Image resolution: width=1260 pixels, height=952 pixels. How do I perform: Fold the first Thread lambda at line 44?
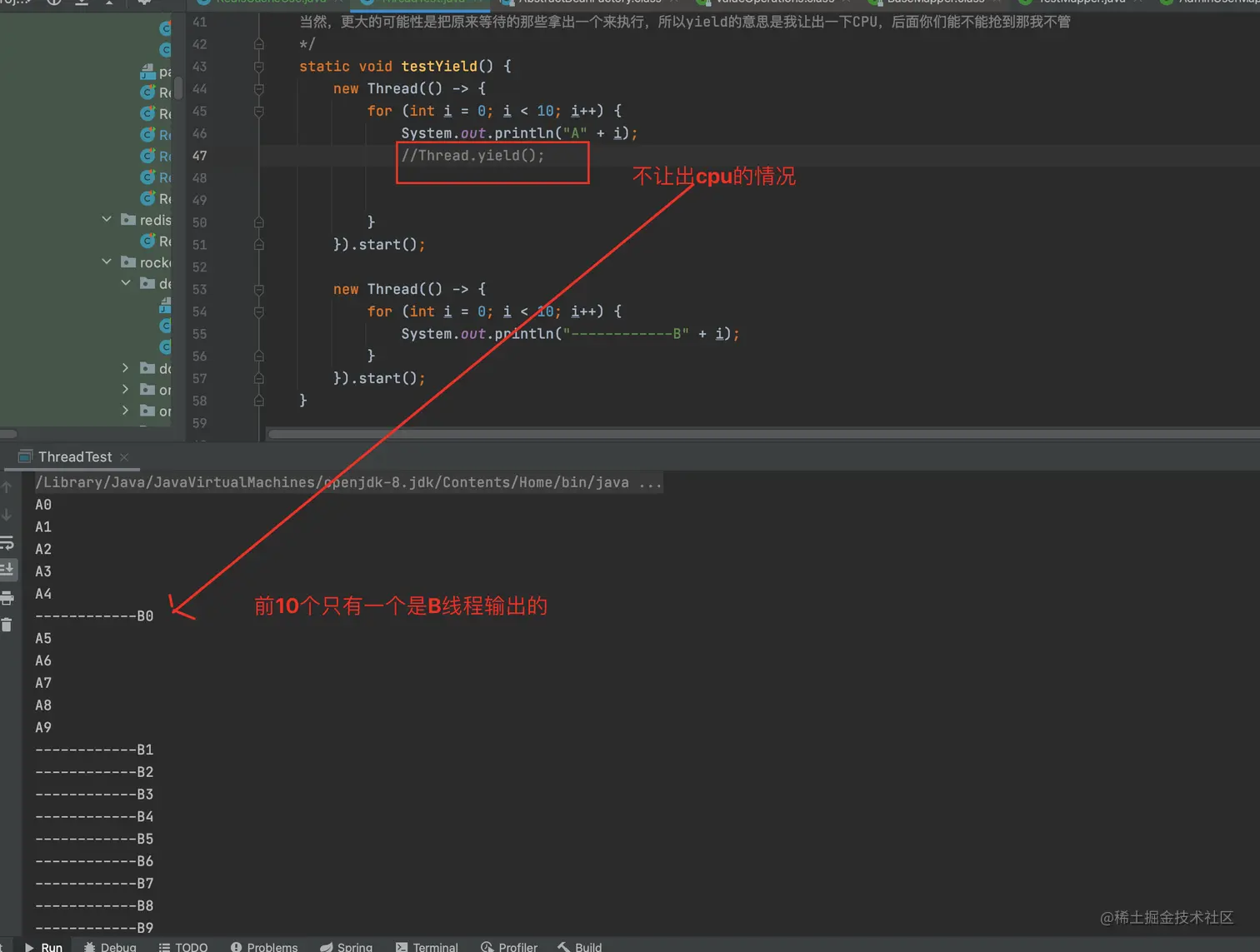[259, 89]
